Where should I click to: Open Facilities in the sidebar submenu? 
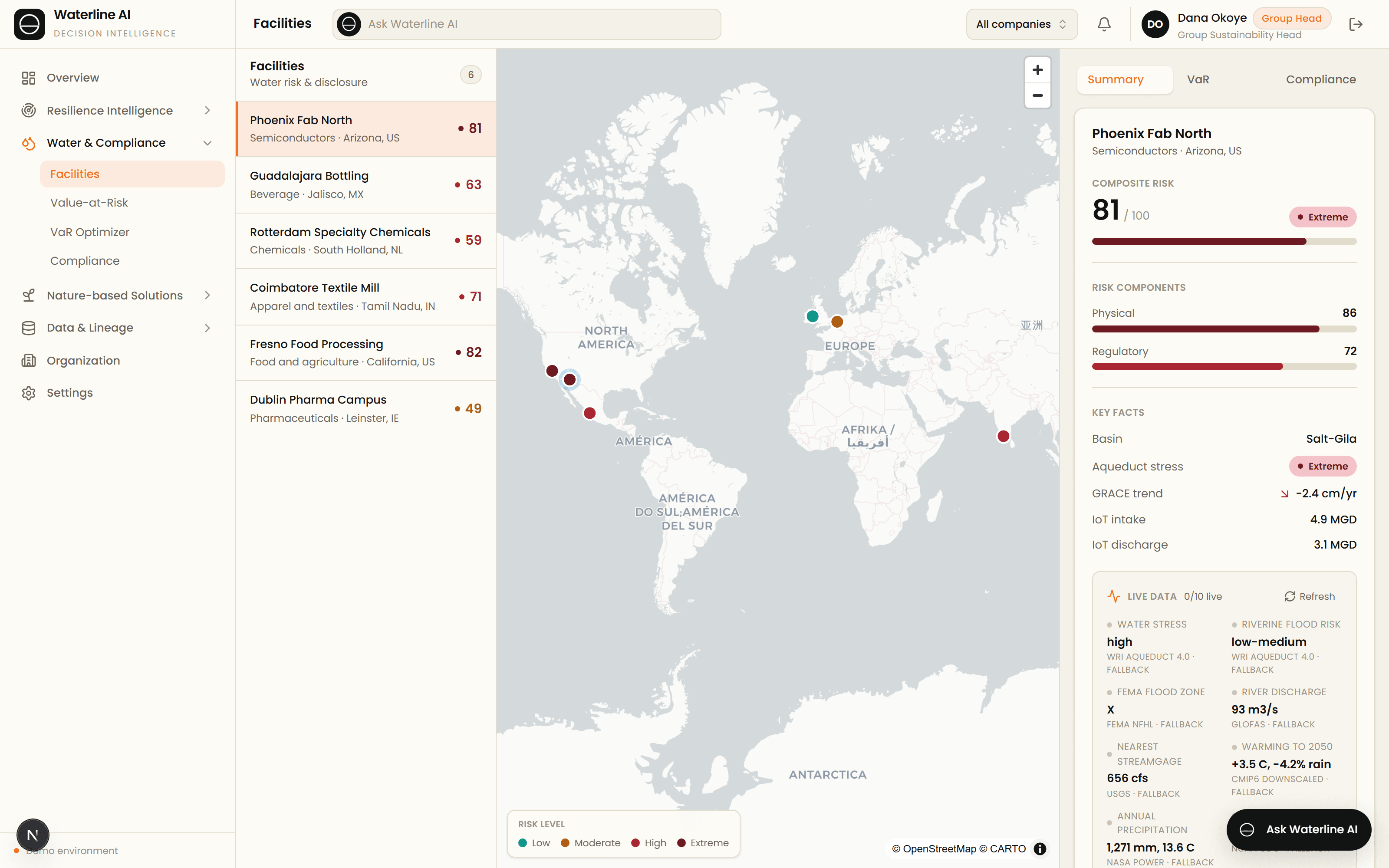tap(132, 174)
